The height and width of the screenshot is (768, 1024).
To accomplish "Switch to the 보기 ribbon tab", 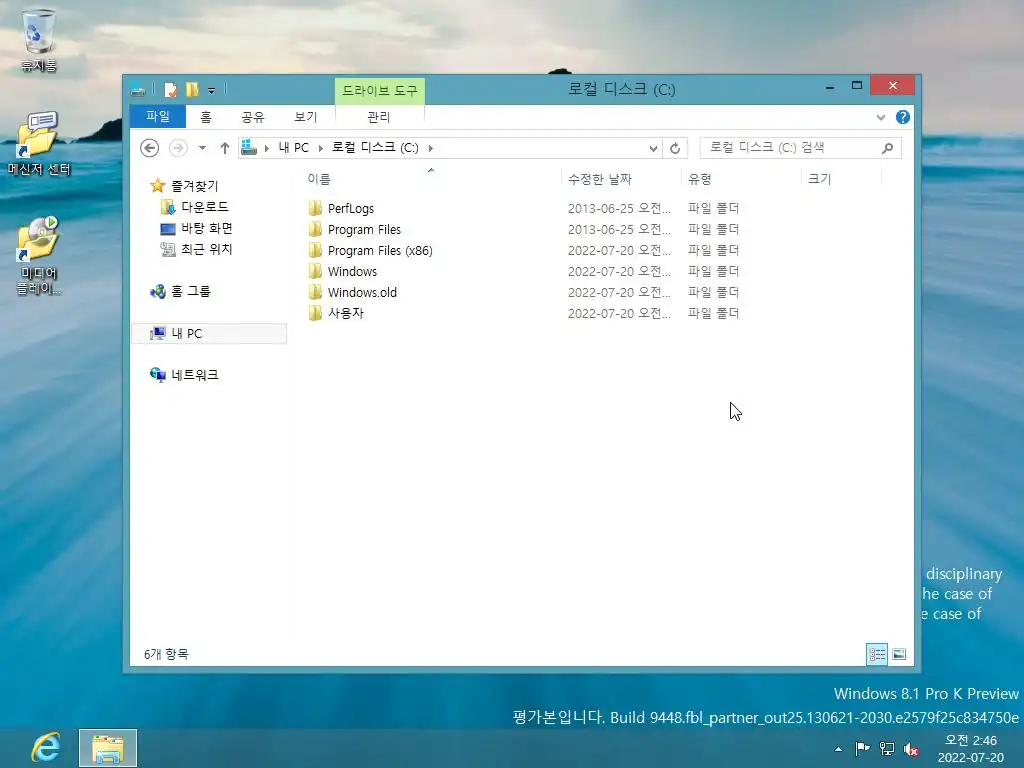I will pos(306,117).
